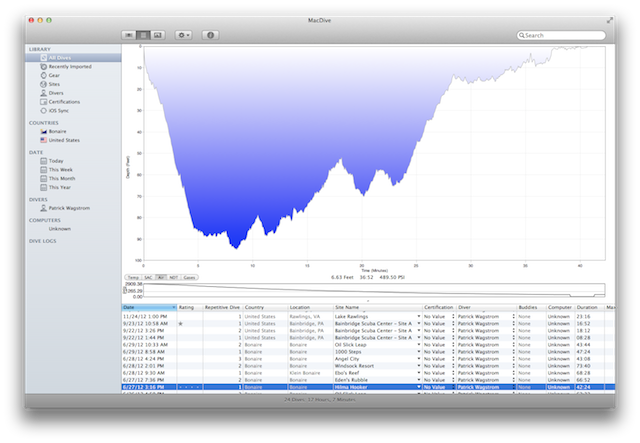The height and width of the screenshot is (443, 640).
Task: Click the Patrick Wagstrom diver icon
Action: pos(43,208)
